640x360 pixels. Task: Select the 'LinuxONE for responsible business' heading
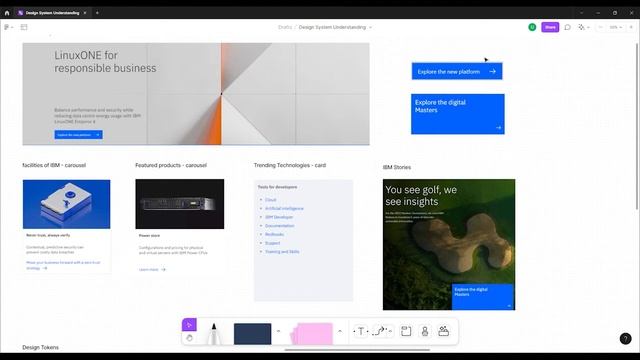coord(105,62)
